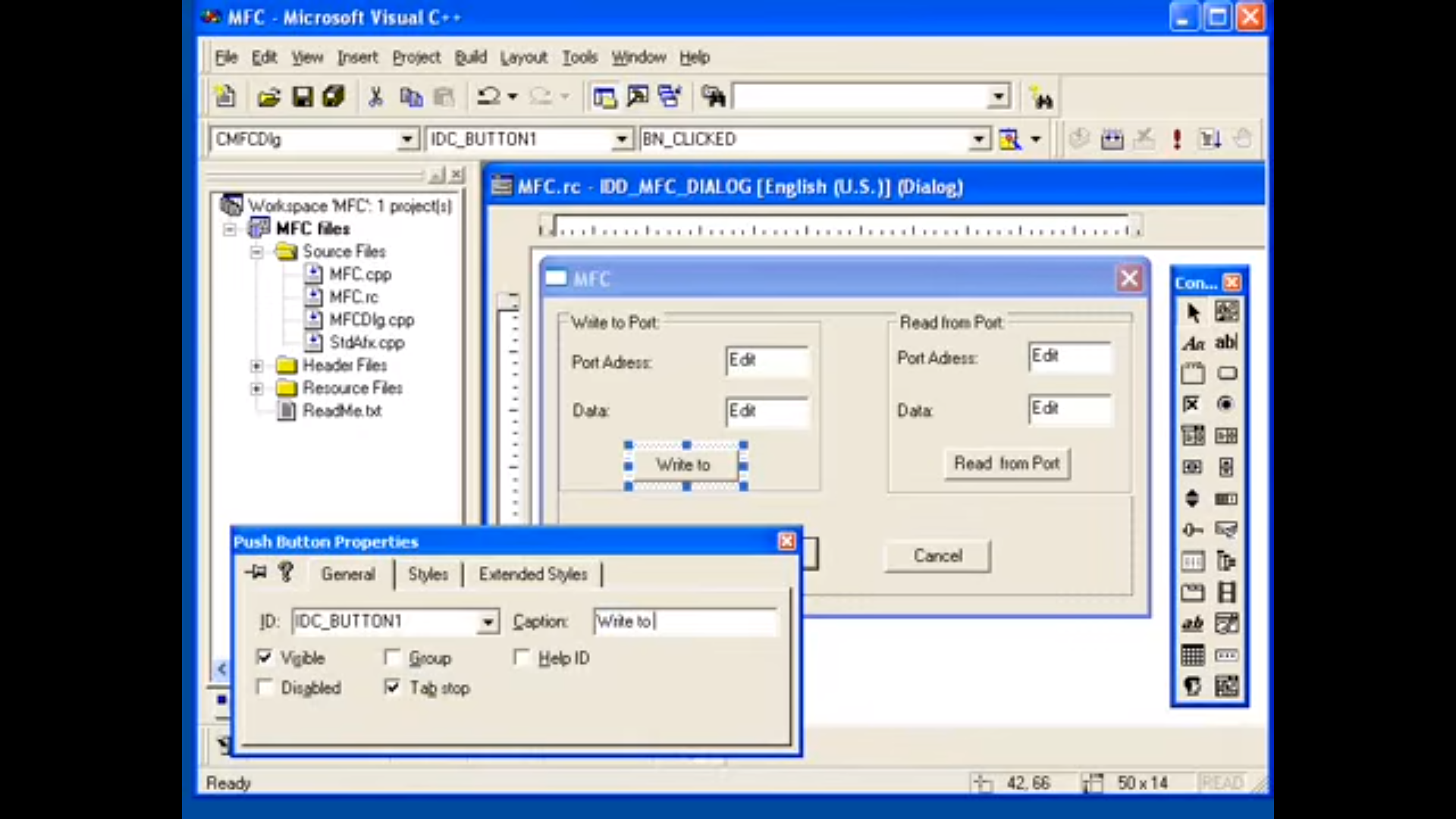This screenshot has width=1456, height=819.
Task: Click the Open file folder icon
Action: click(x=268, y=97)
